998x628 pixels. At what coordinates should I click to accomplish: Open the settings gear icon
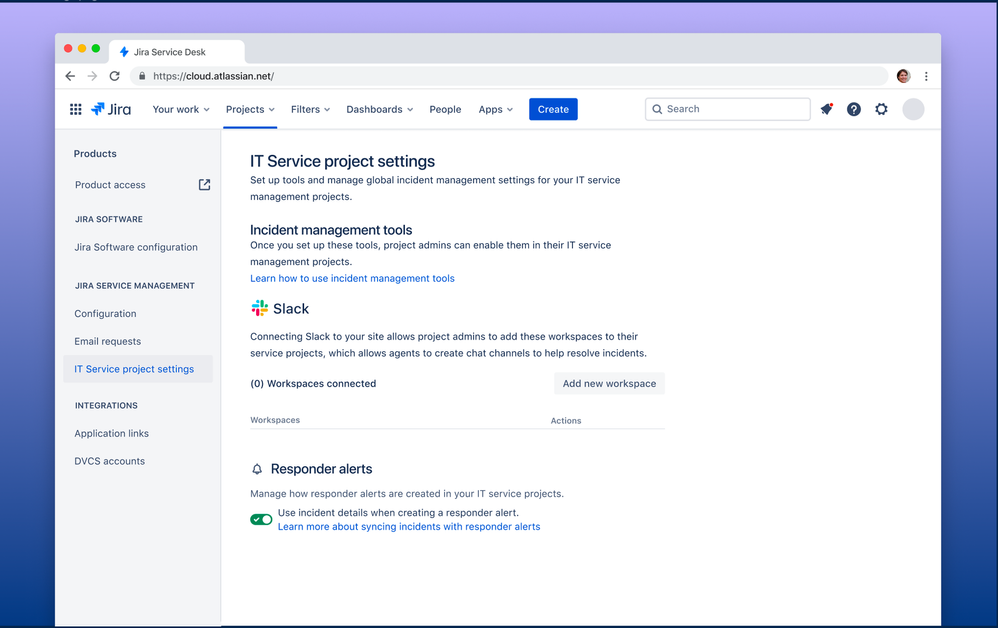pos(881,109)
